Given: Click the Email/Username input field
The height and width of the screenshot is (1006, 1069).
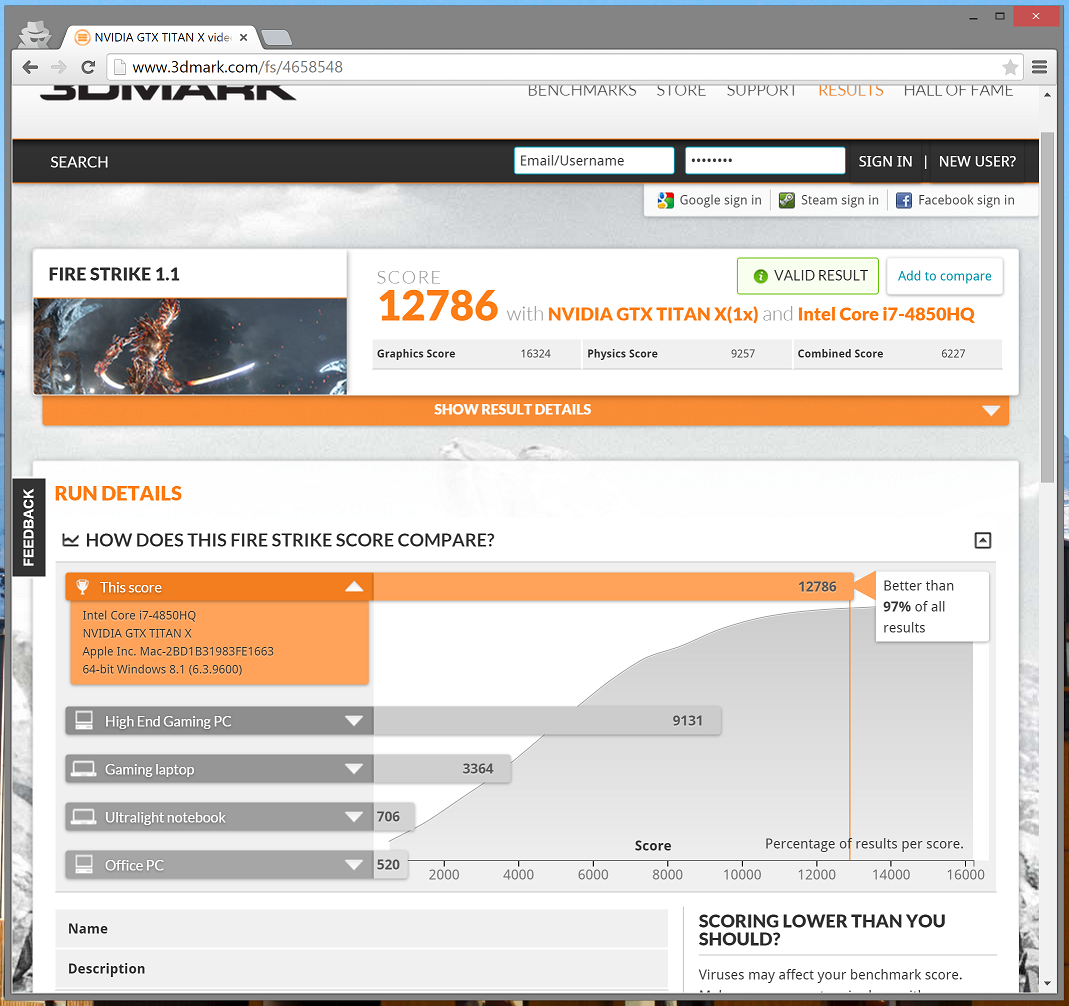Looking at the screenshot, I should coord(594,161).
